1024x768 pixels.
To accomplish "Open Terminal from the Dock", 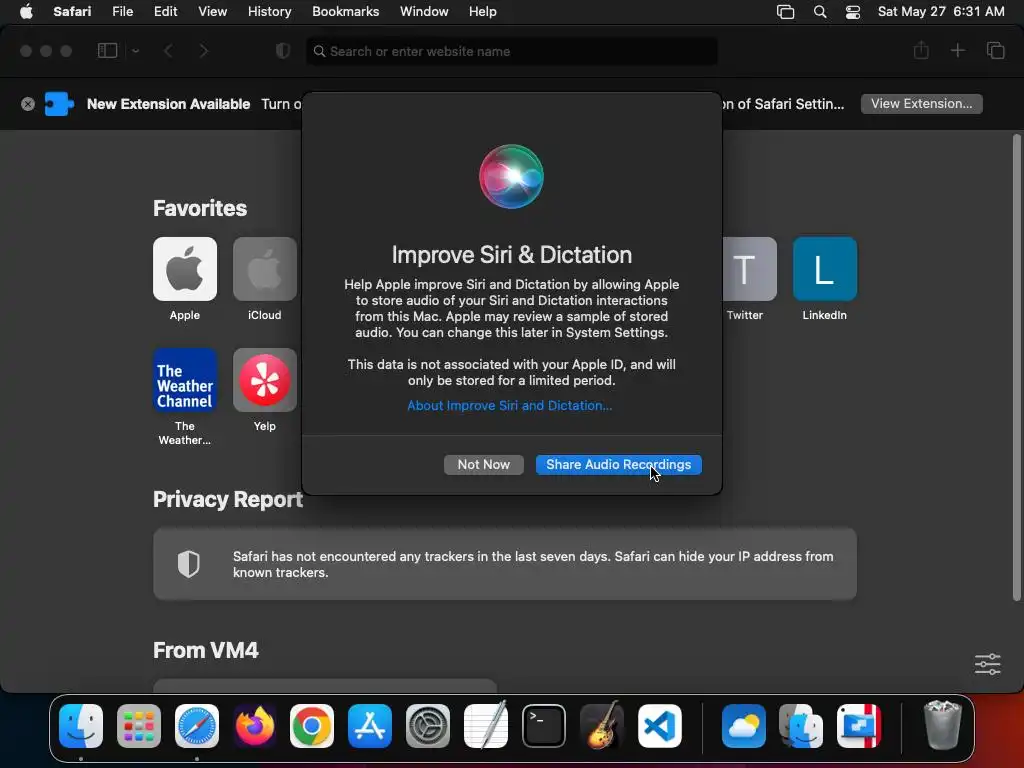I will click(543, 726).
